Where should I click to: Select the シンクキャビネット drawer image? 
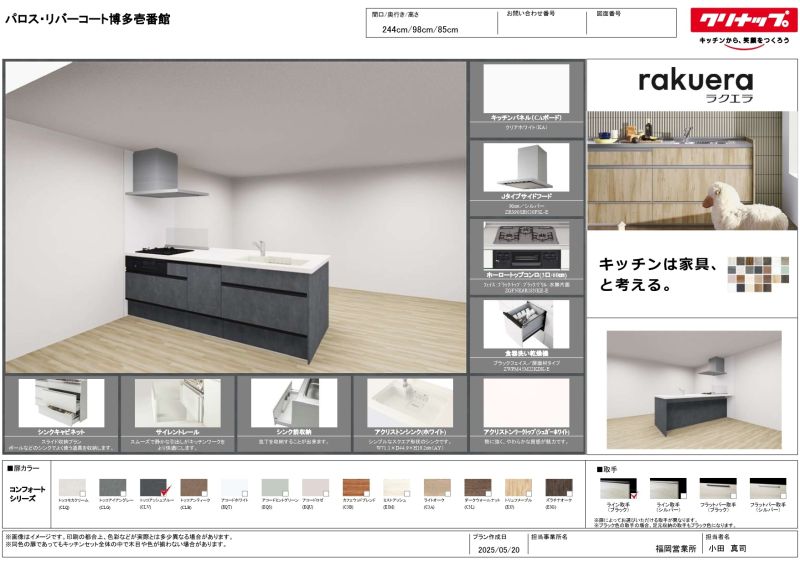(61, 403)
